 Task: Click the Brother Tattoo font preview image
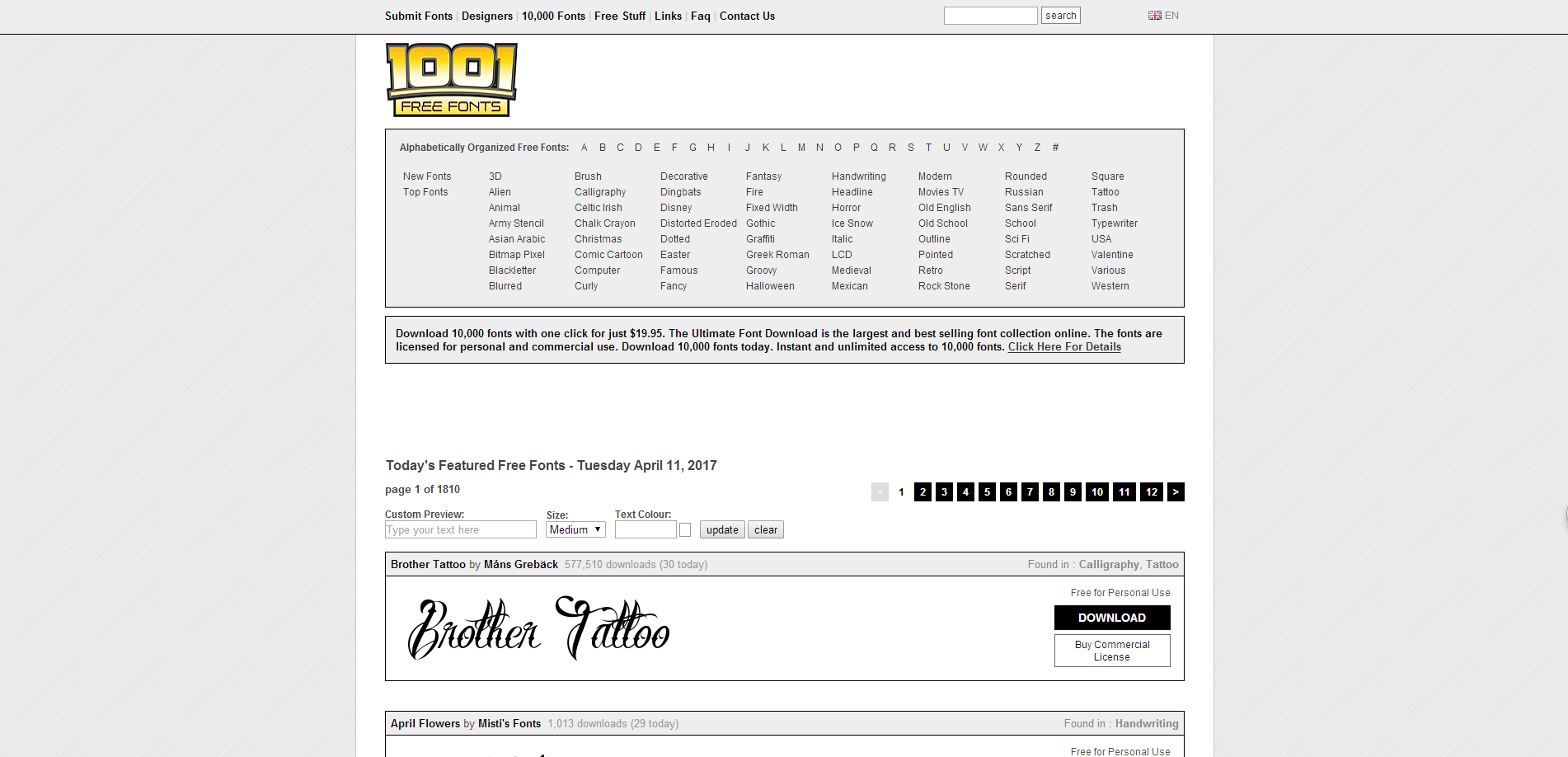point(539,628)
